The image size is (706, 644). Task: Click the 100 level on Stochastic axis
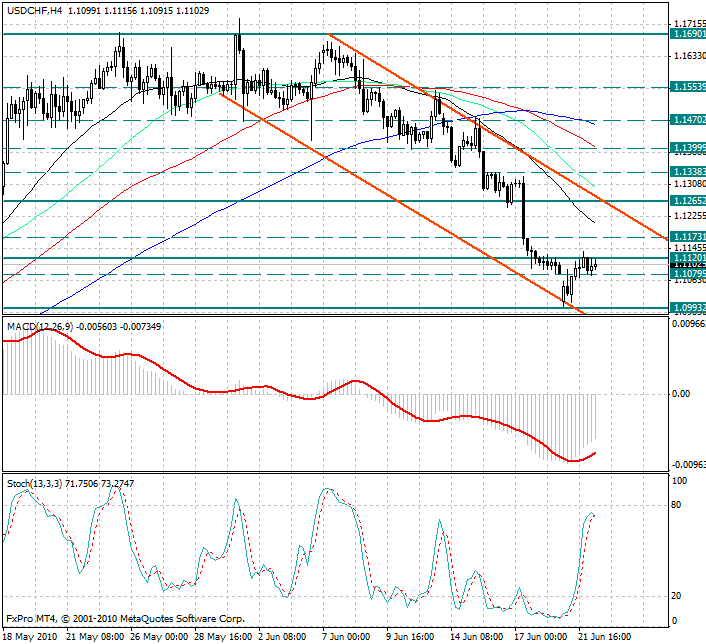679,481
